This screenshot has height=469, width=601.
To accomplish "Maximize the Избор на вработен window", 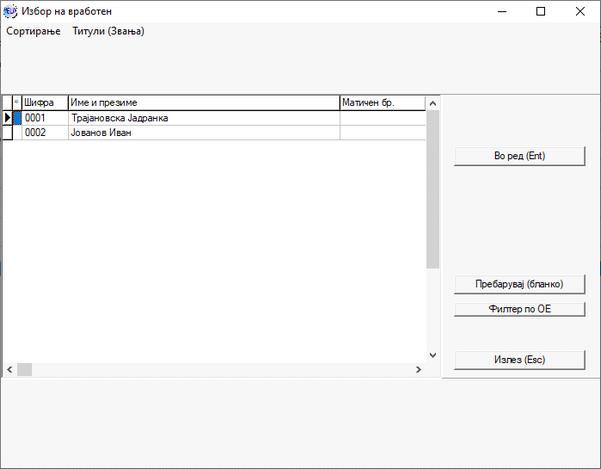I will (x=540, y=11).
